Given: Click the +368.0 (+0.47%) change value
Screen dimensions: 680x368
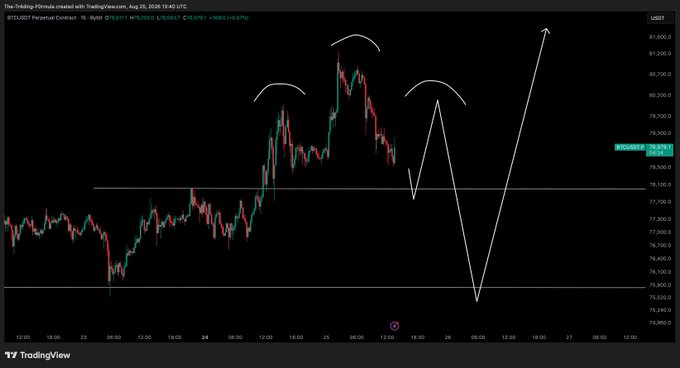Looking at the screenshot, I should click(229, 18).
